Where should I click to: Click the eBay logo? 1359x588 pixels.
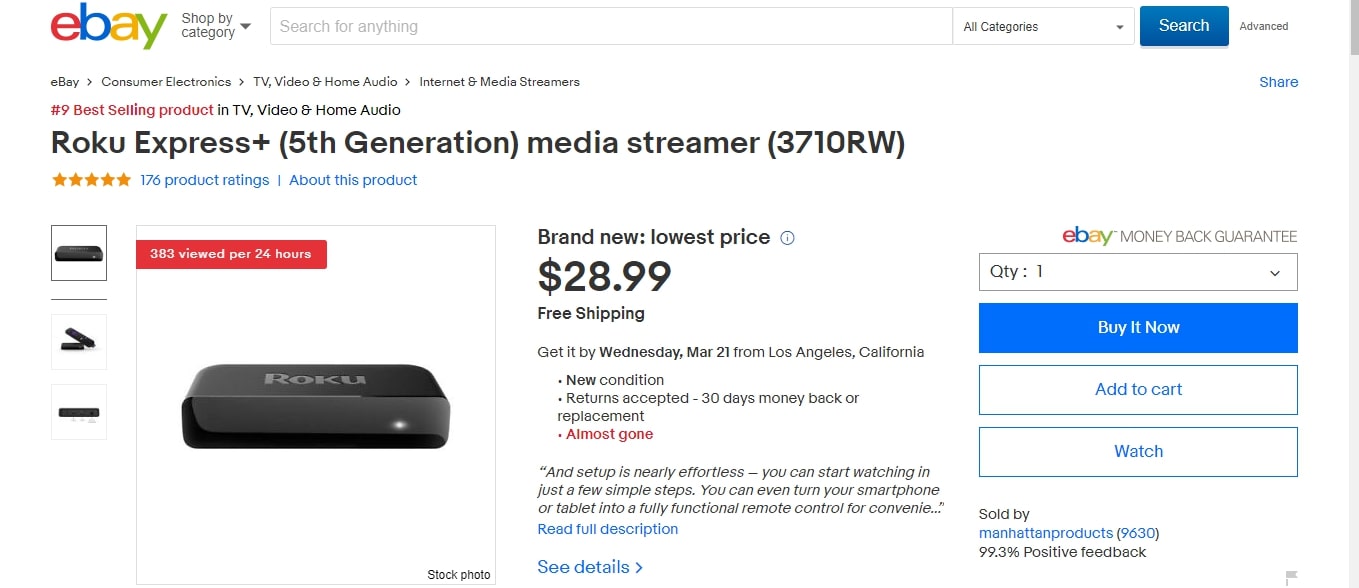pos(108,27)
